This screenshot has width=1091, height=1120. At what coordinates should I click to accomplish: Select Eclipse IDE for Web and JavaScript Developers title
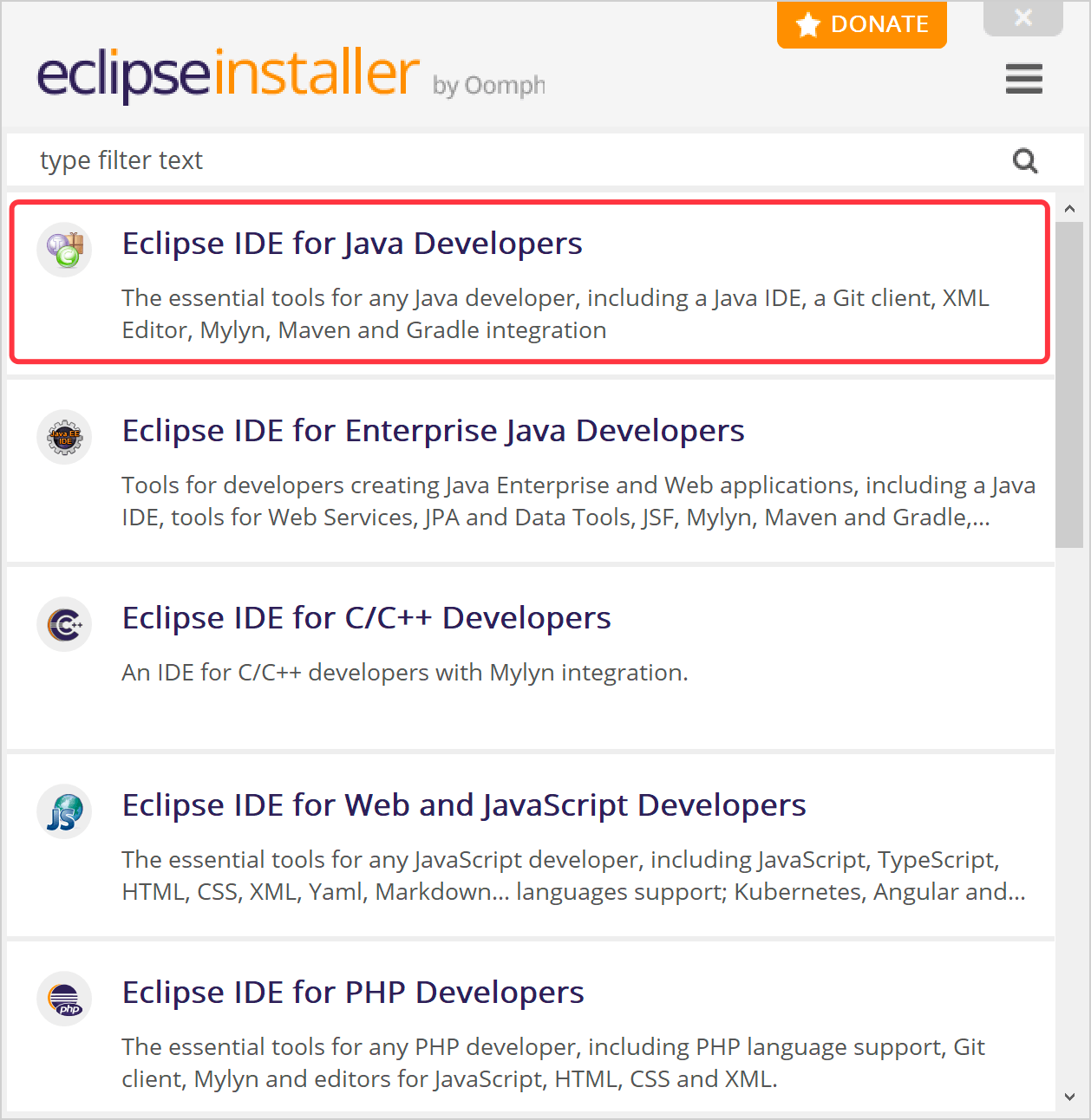[464, 805]
